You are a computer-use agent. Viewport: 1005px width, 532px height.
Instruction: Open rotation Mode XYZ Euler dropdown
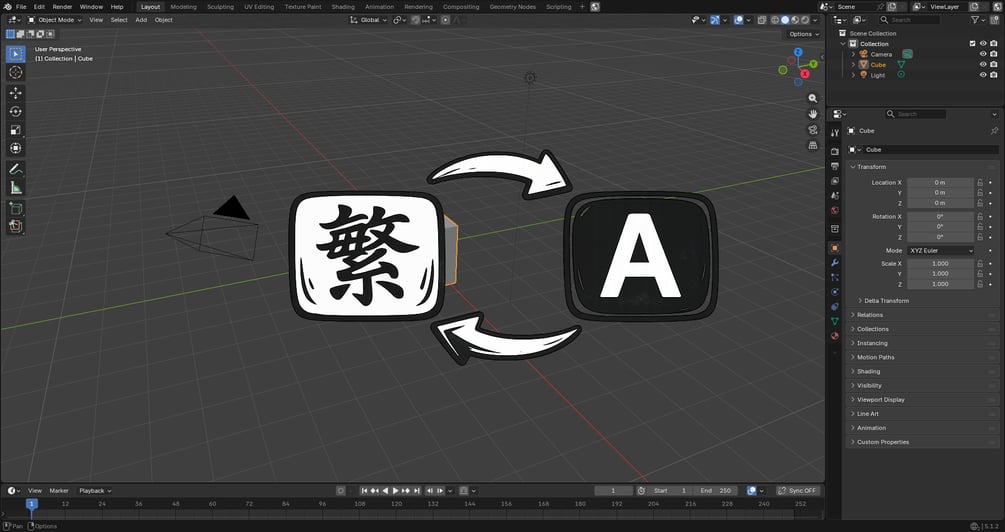[x=940, y=251]
